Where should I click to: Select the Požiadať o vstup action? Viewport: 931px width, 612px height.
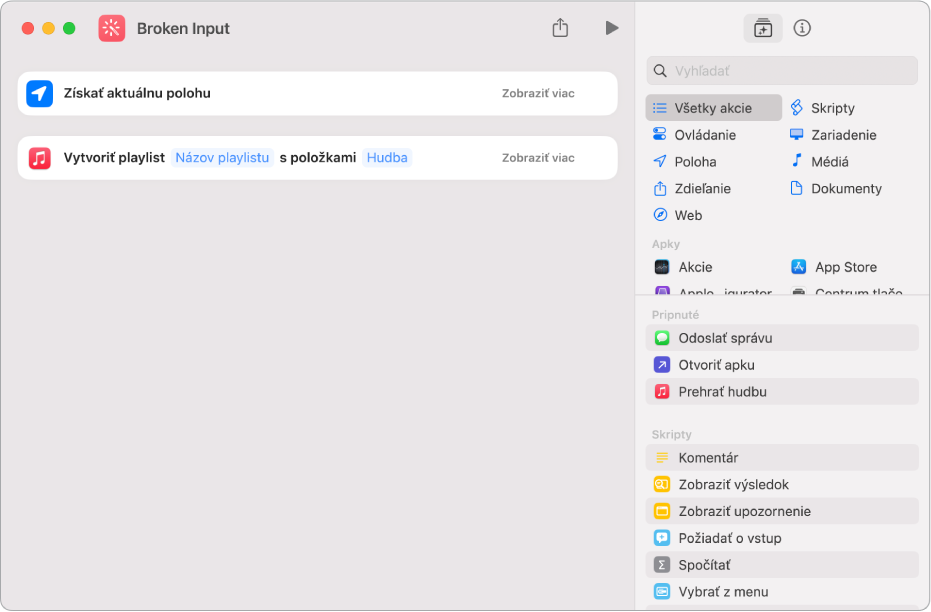point(781,538)
